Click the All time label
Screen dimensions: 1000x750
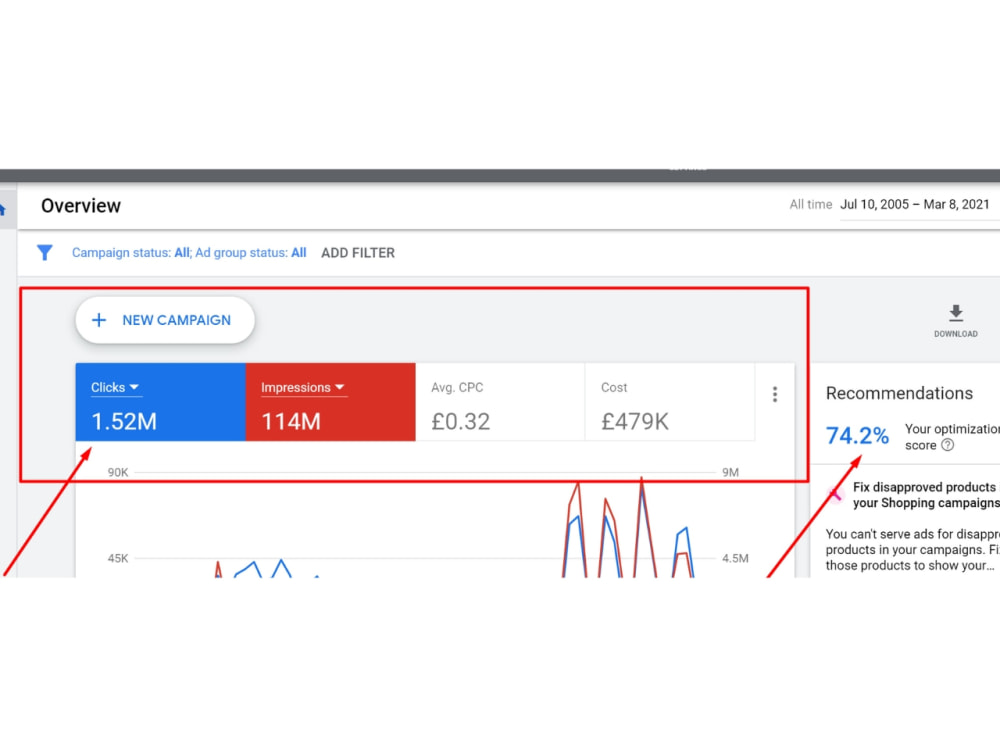coord(811,205)
